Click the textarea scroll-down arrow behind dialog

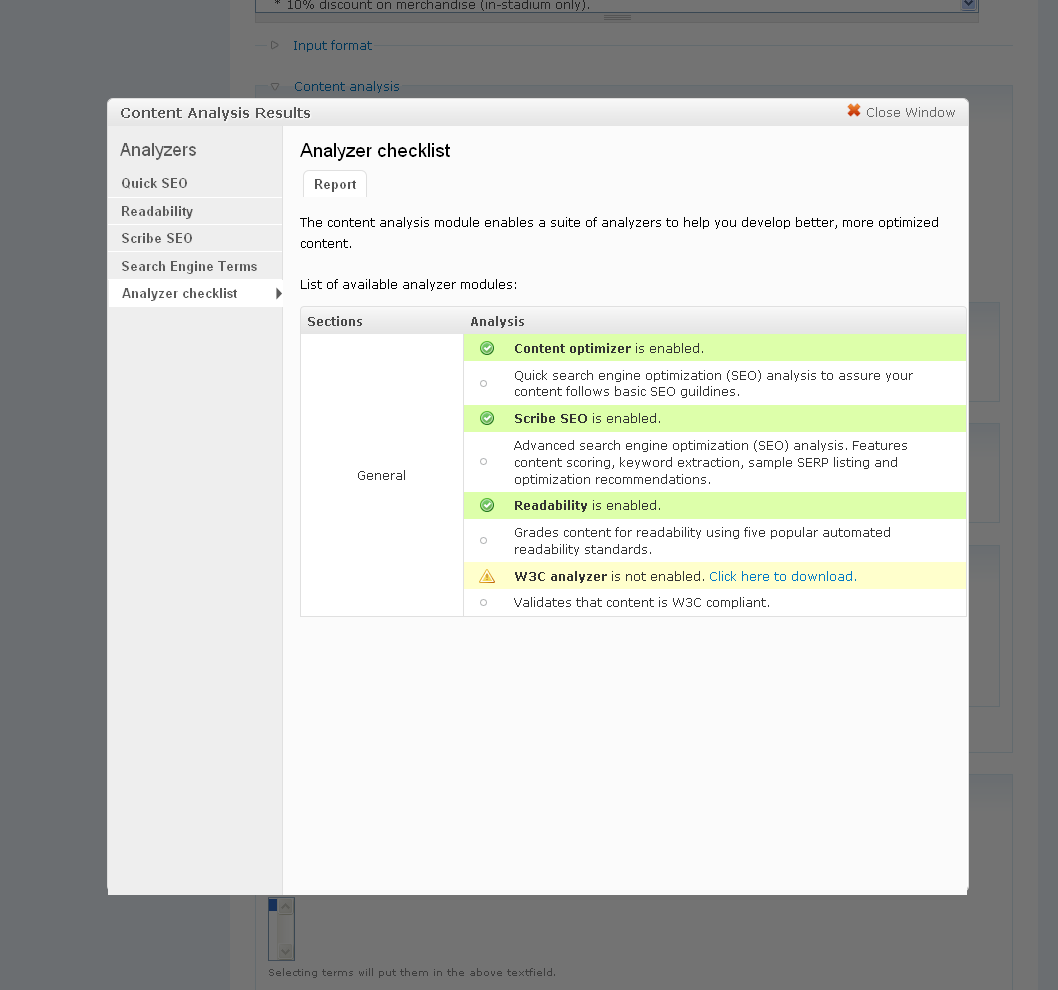click(968, 4)
